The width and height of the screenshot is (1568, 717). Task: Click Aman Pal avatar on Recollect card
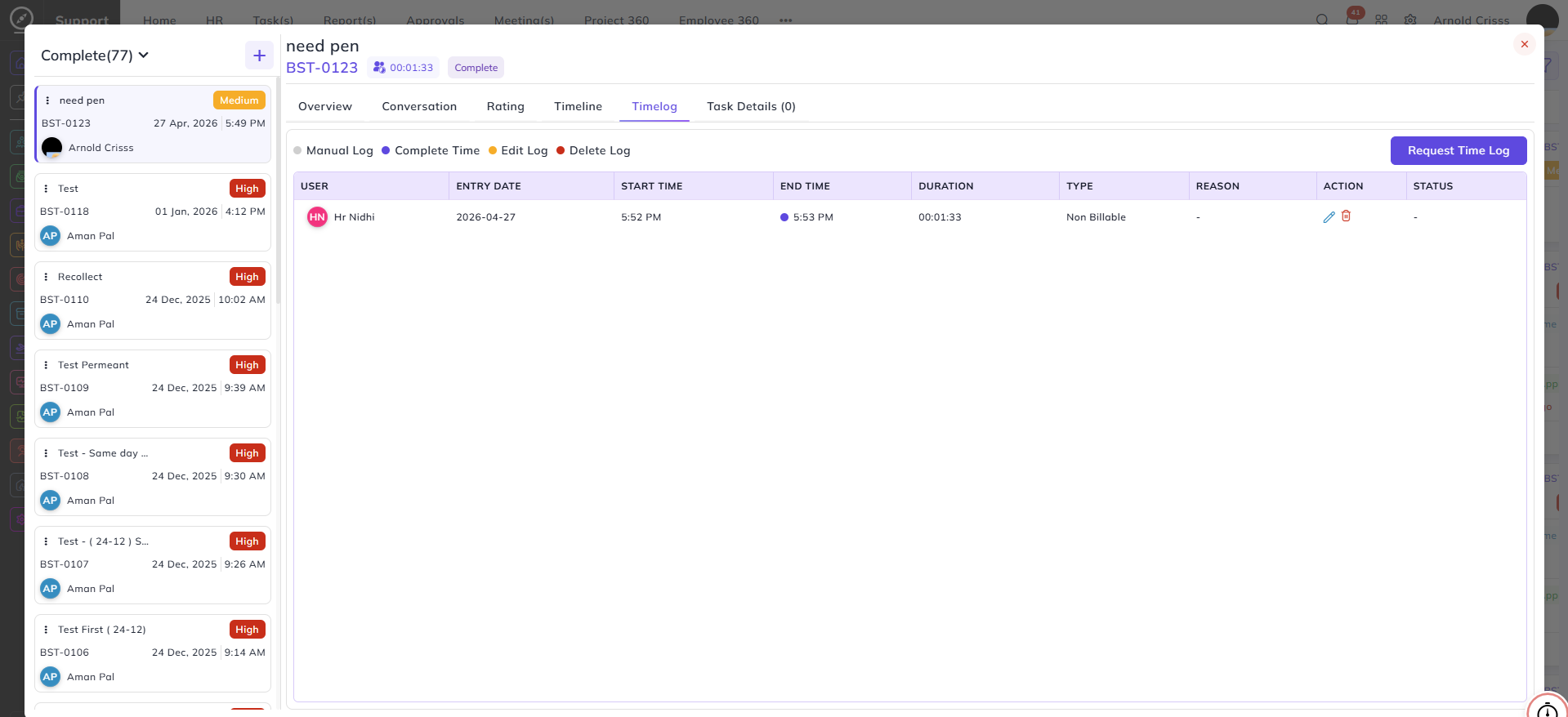pyautogui.click(x=51, y=324)
